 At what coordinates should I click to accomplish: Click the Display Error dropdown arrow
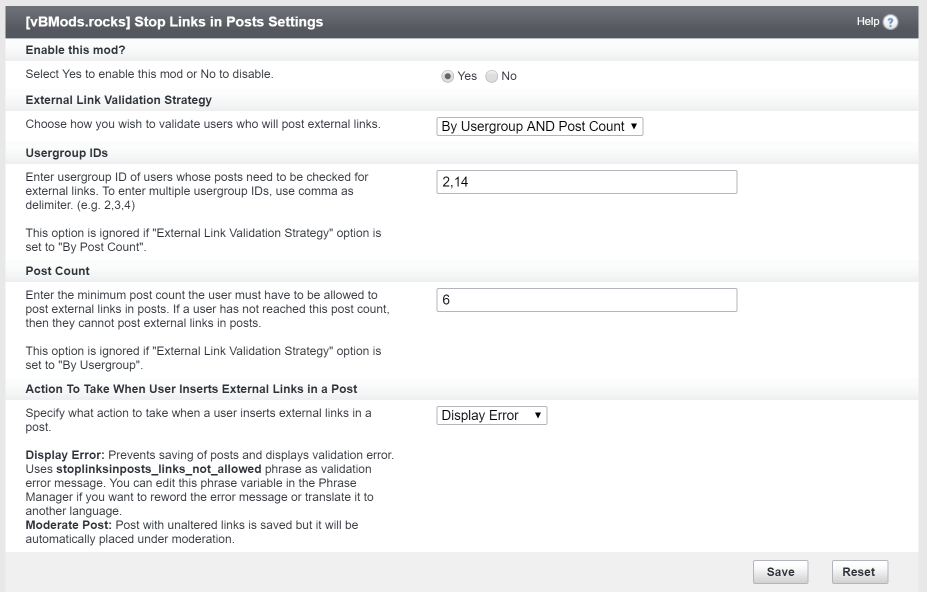(x=538, y=415)
